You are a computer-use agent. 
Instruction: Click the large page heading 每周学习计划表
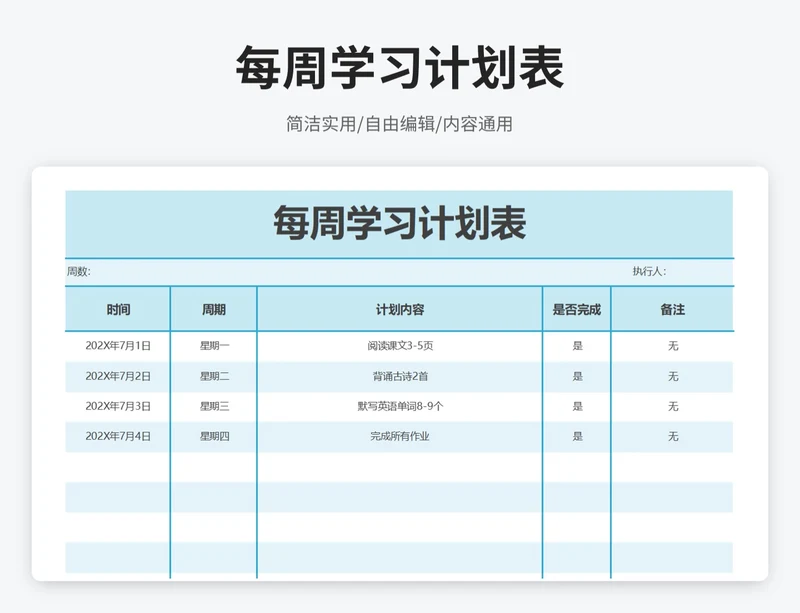click(x=399, y=67)
